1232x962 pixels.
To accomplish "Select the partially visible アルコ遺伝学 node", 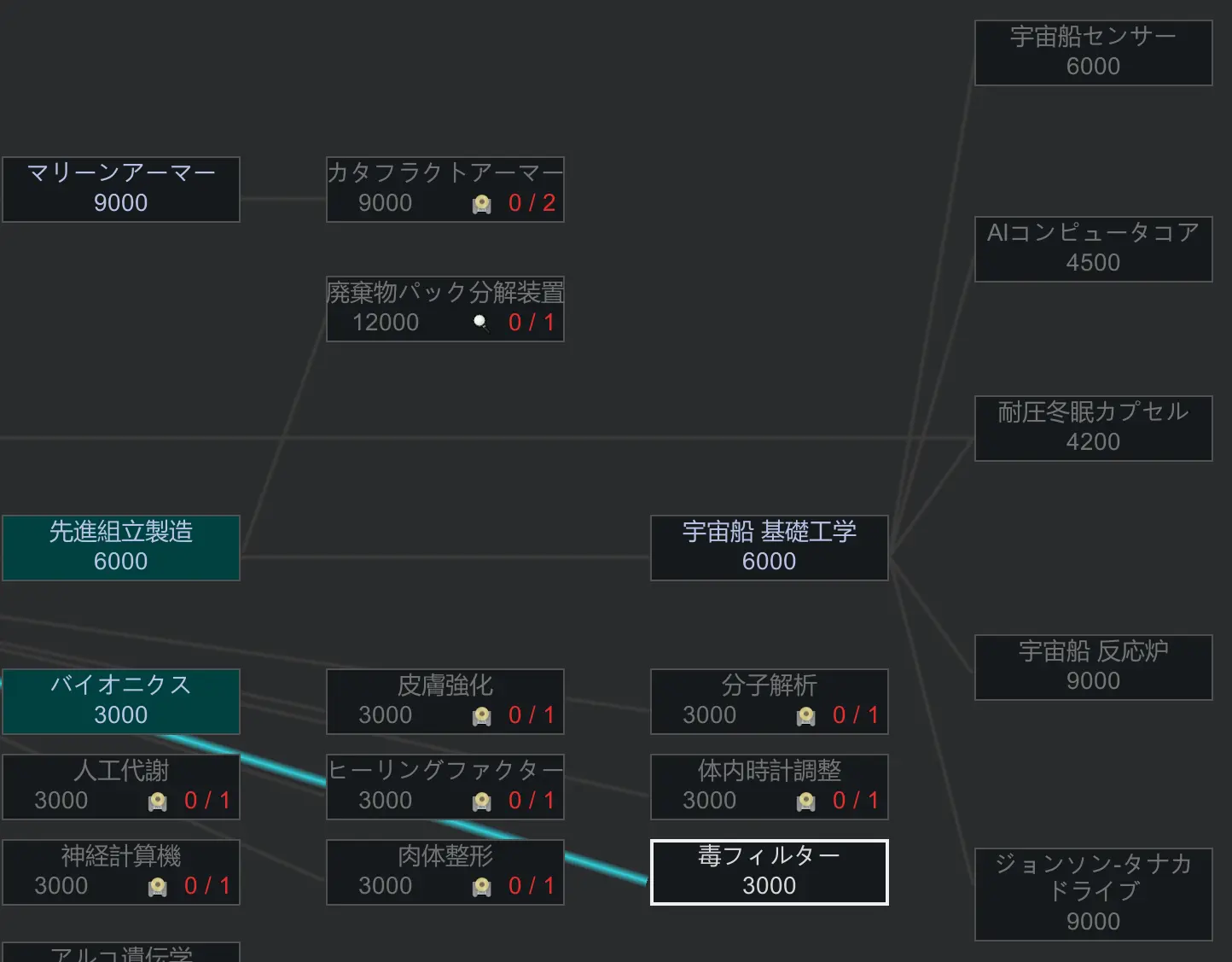I will coord(121,952).
